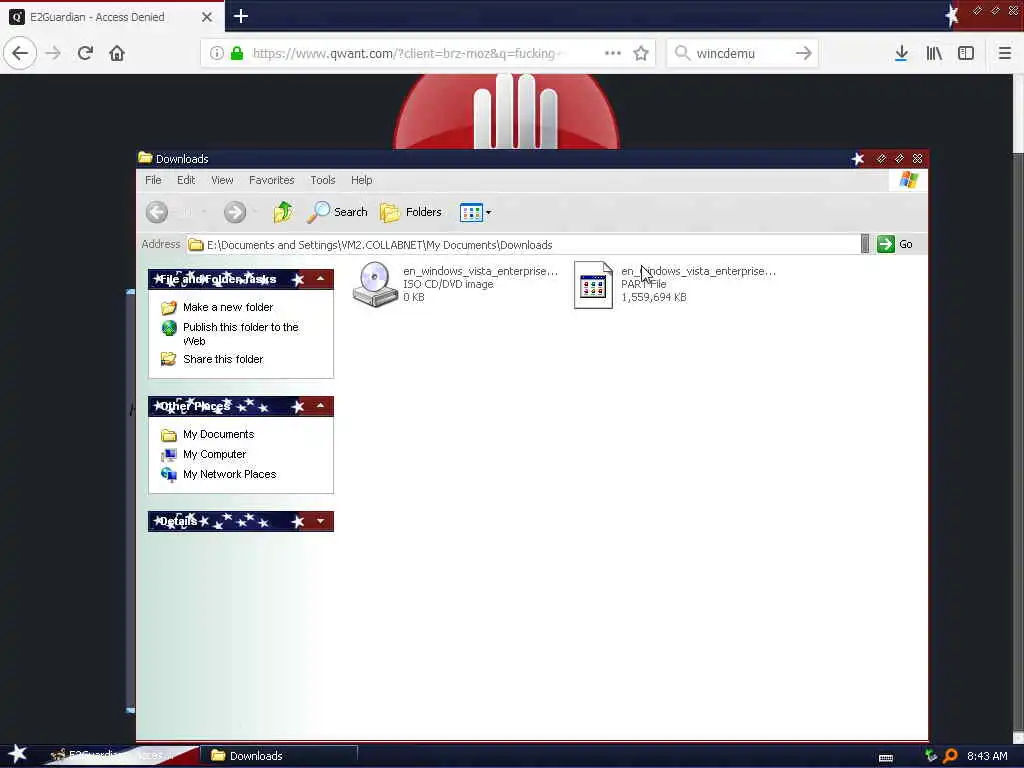Collapse File and Folder Tasks panel

(321, 279)
